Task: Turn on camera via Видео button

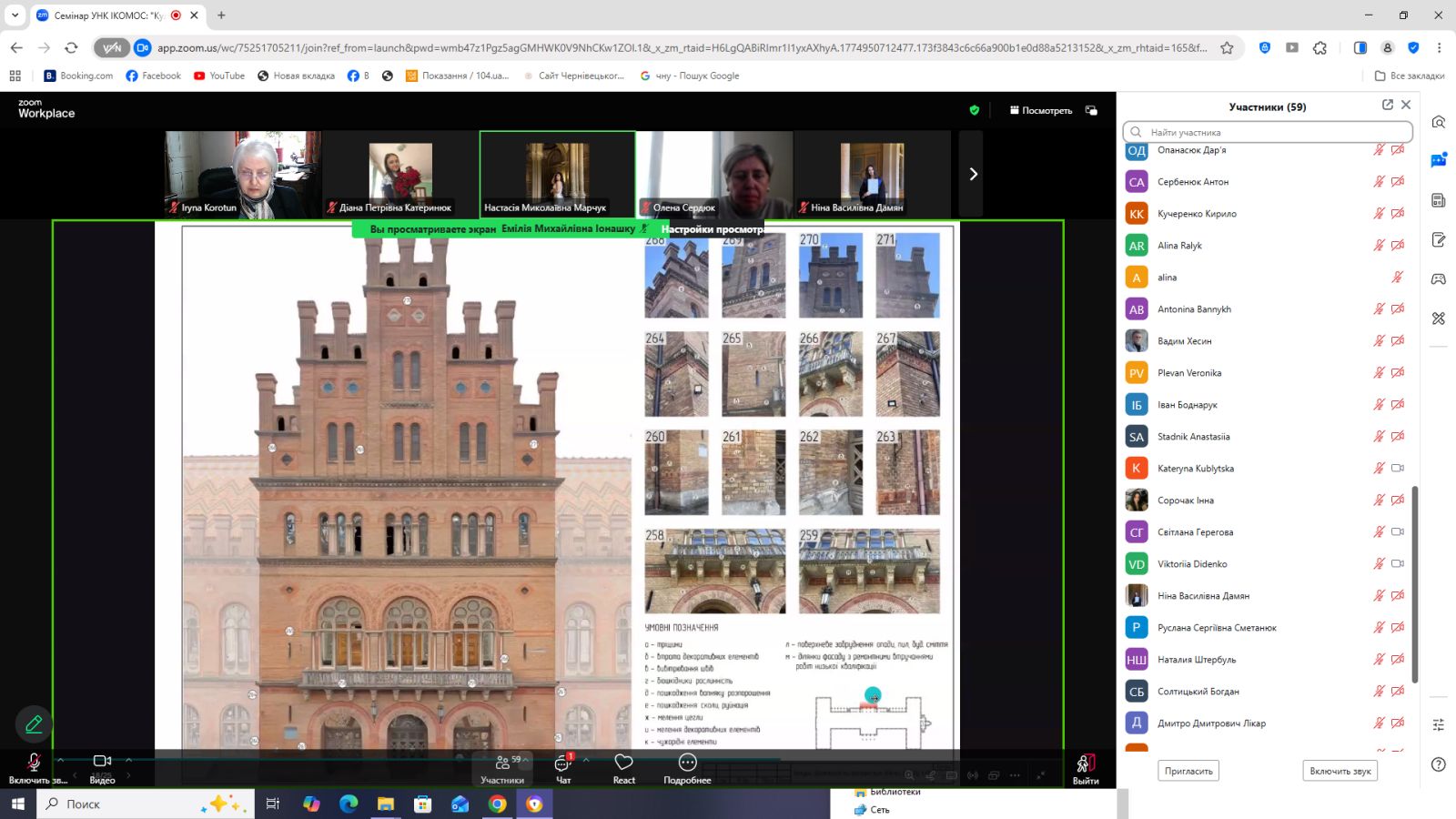Action: coord(102,768)
